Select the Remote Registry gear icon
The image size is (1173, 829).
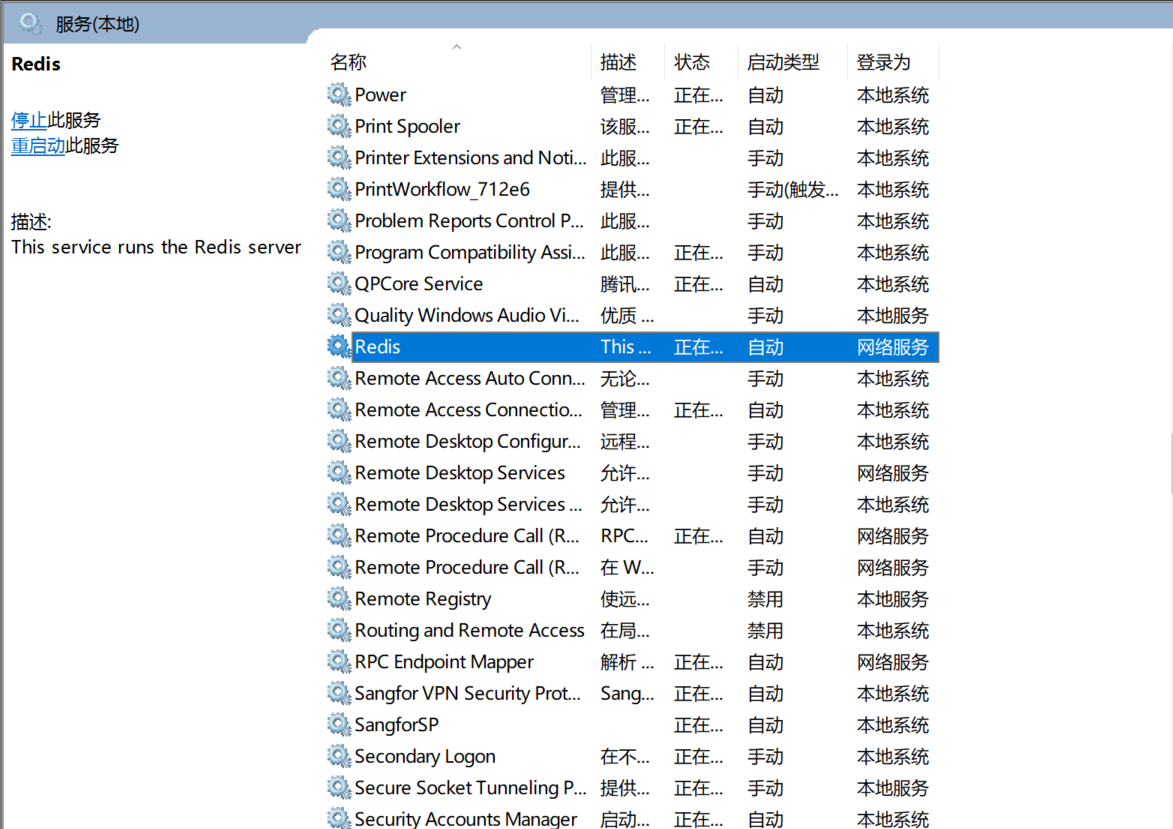coord(339,599)
